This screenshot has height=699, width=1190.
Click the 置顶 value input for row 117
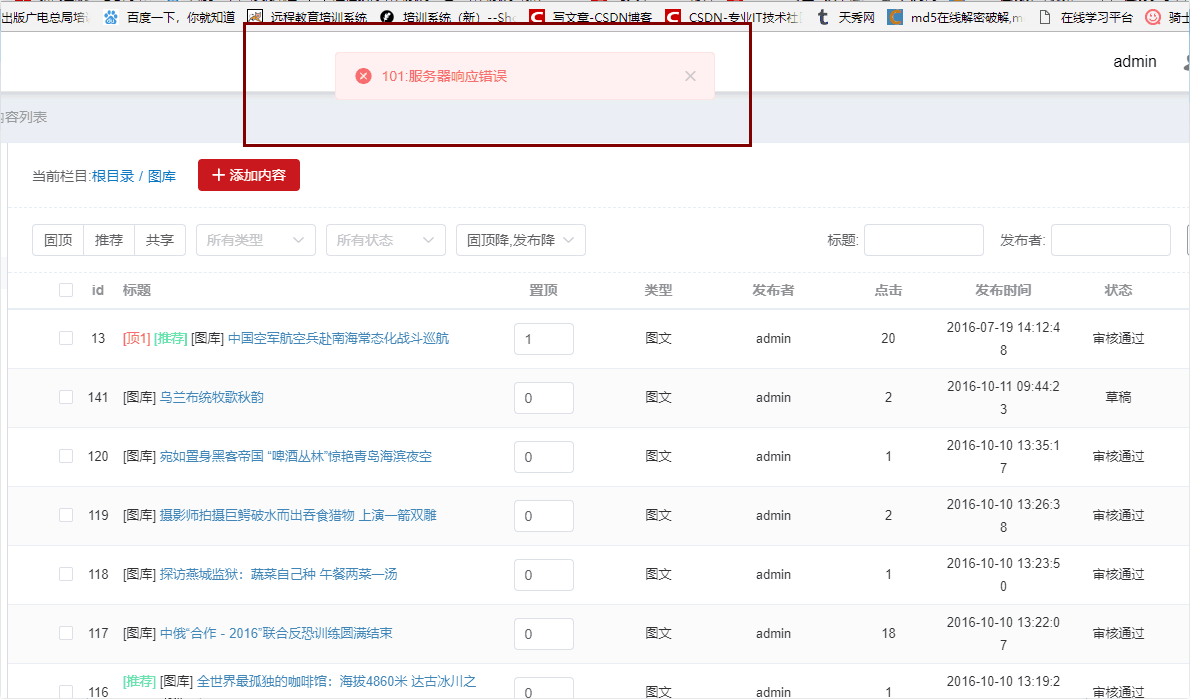click(543, 634)
